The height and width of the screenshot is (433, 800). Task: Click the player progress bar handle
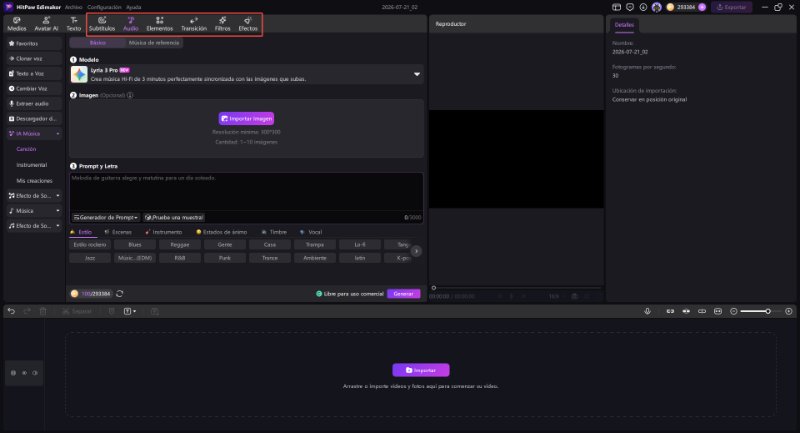(434, 288)
